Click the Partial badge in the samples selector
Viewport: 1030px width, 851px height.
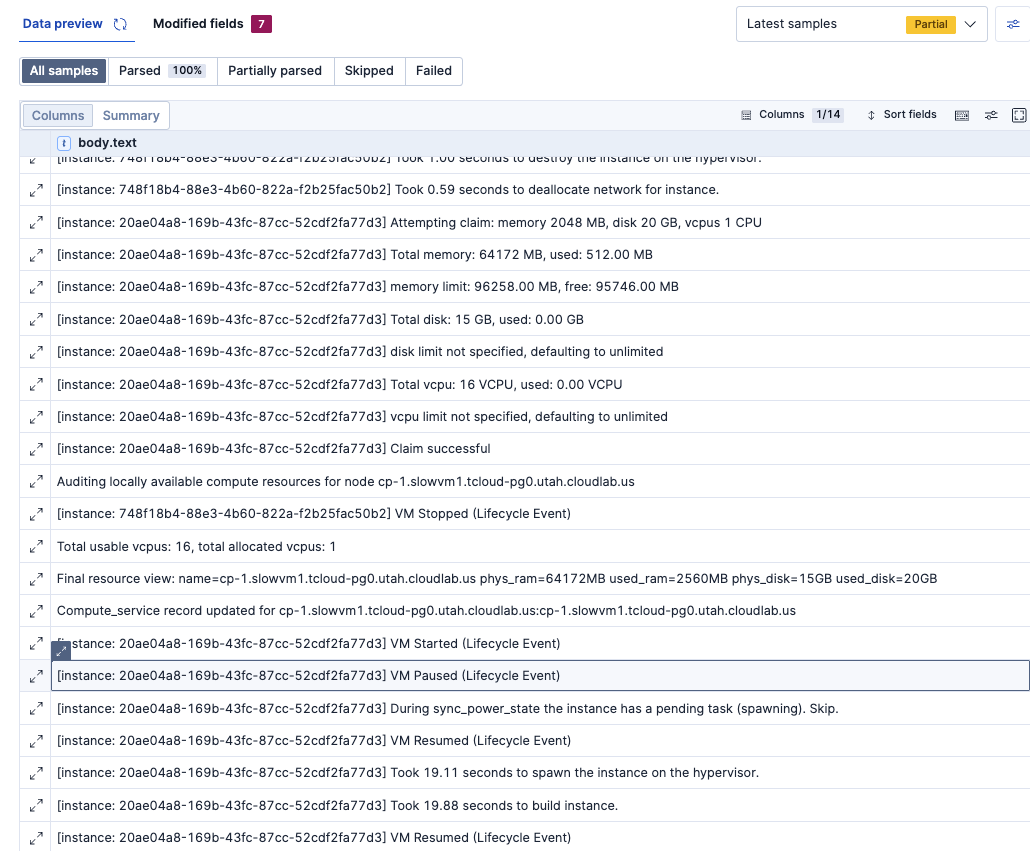point(931,24)
